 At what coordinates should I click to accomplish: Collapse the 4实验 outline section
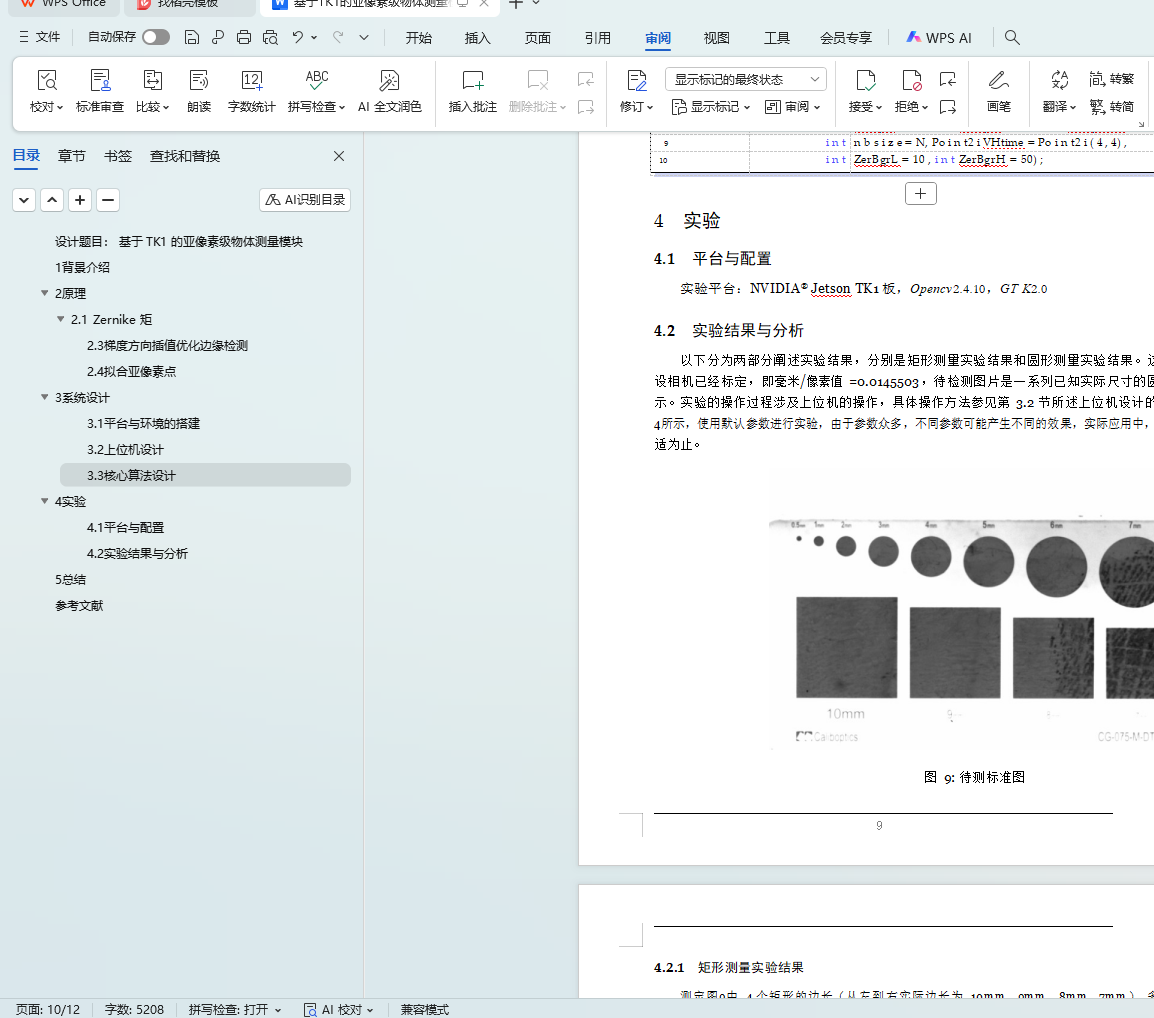tap(45, 502)
